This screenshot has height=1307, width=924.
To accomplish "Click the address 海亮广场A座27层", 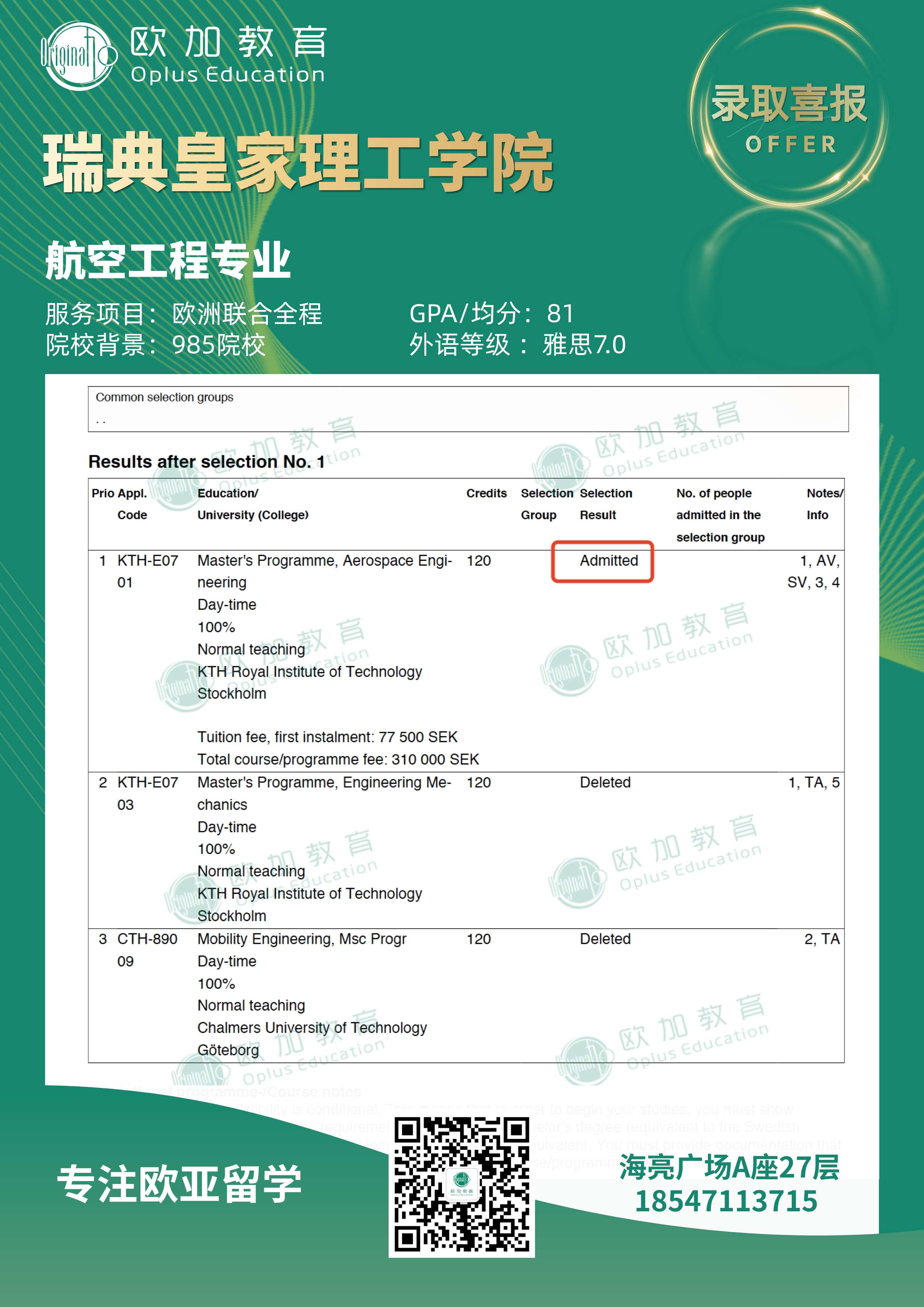I will [729, 1167].
